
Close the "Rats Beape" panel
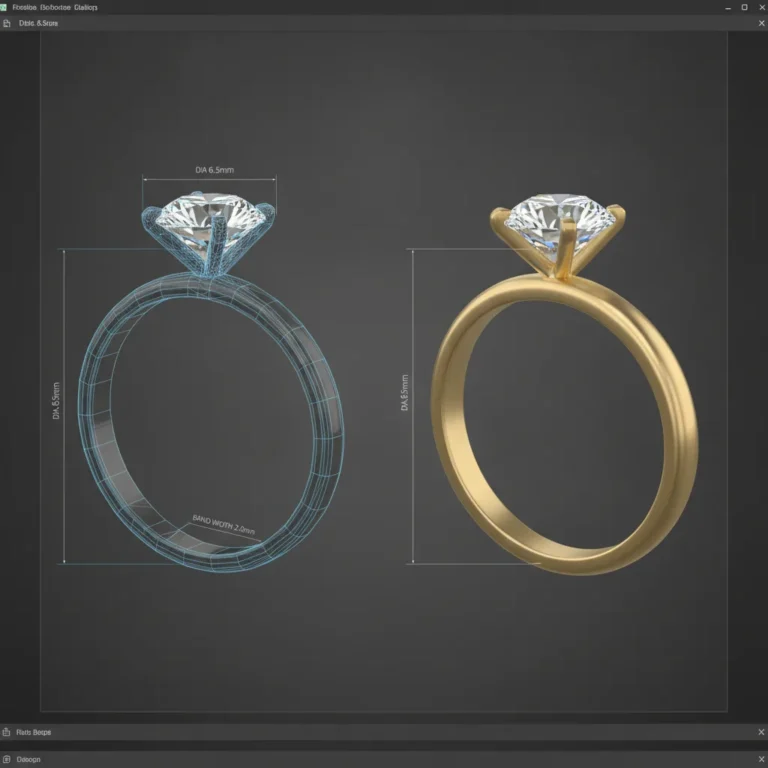(761, 732)
